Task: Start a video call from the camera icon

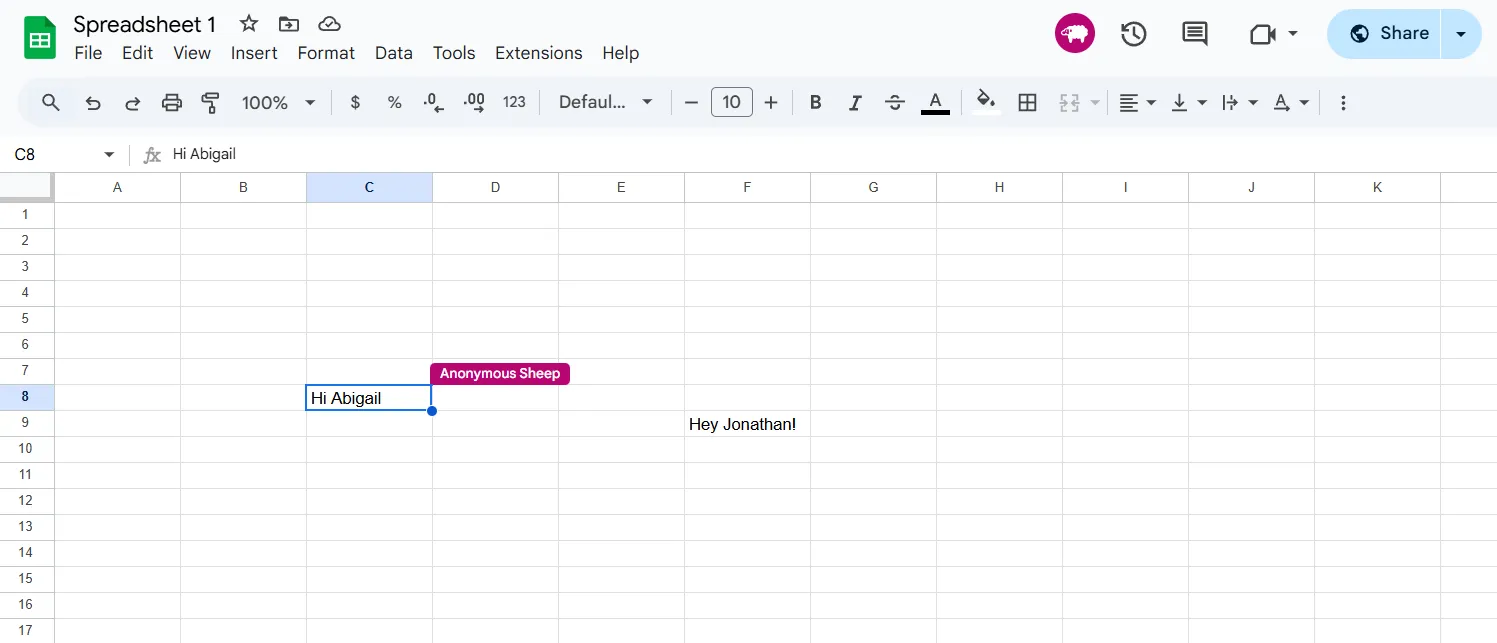Action: [x=1264, y=33]
